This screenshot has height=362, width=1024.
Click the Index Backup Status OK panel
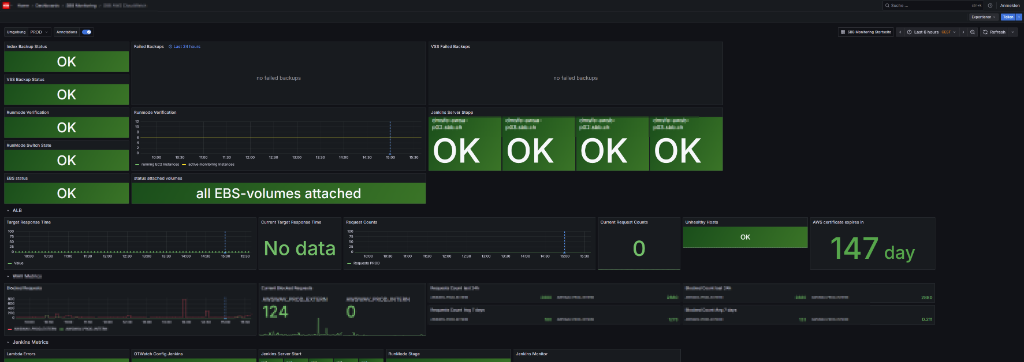pyautogui.click(x=66, y=61)
